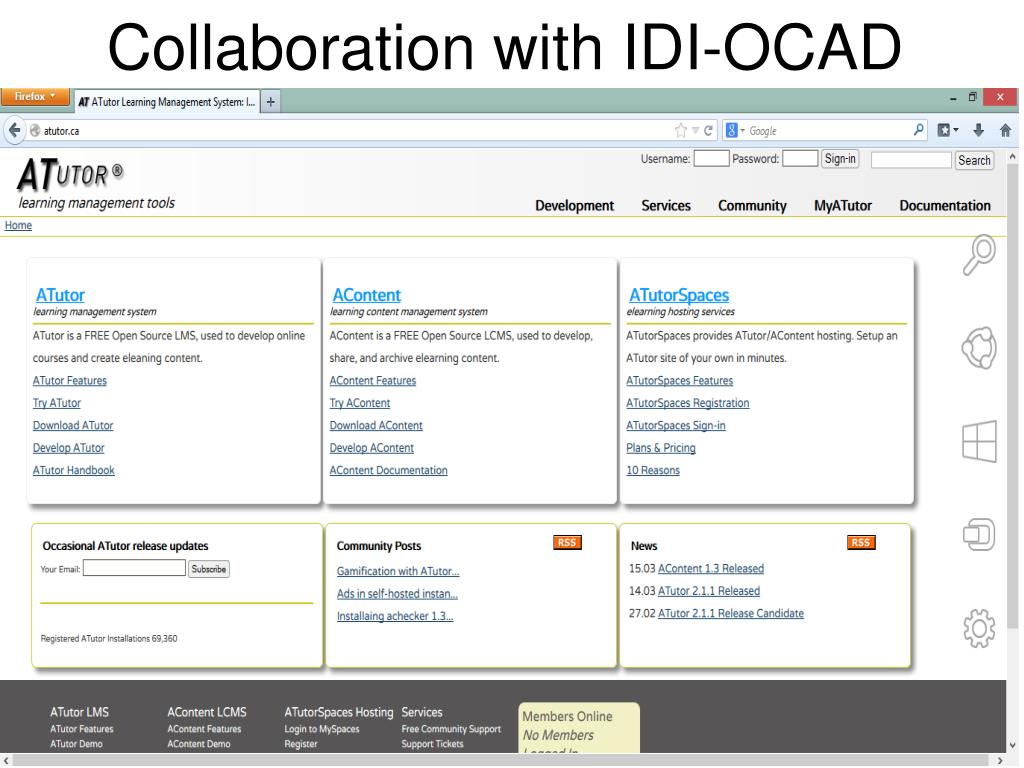Open the Settings gear charm
This screenshot has width=1024, height=768.
[980, 628]
